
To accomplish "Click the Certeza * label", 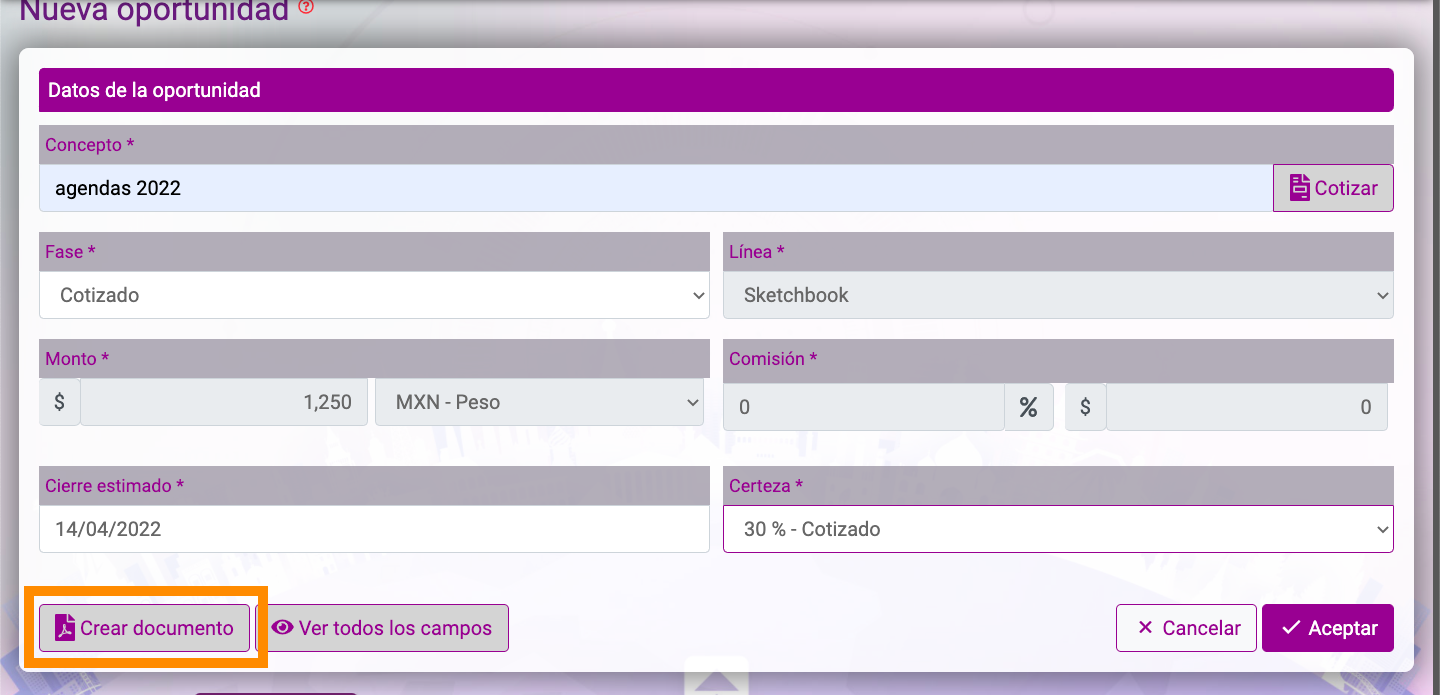I will coord(766,486).
